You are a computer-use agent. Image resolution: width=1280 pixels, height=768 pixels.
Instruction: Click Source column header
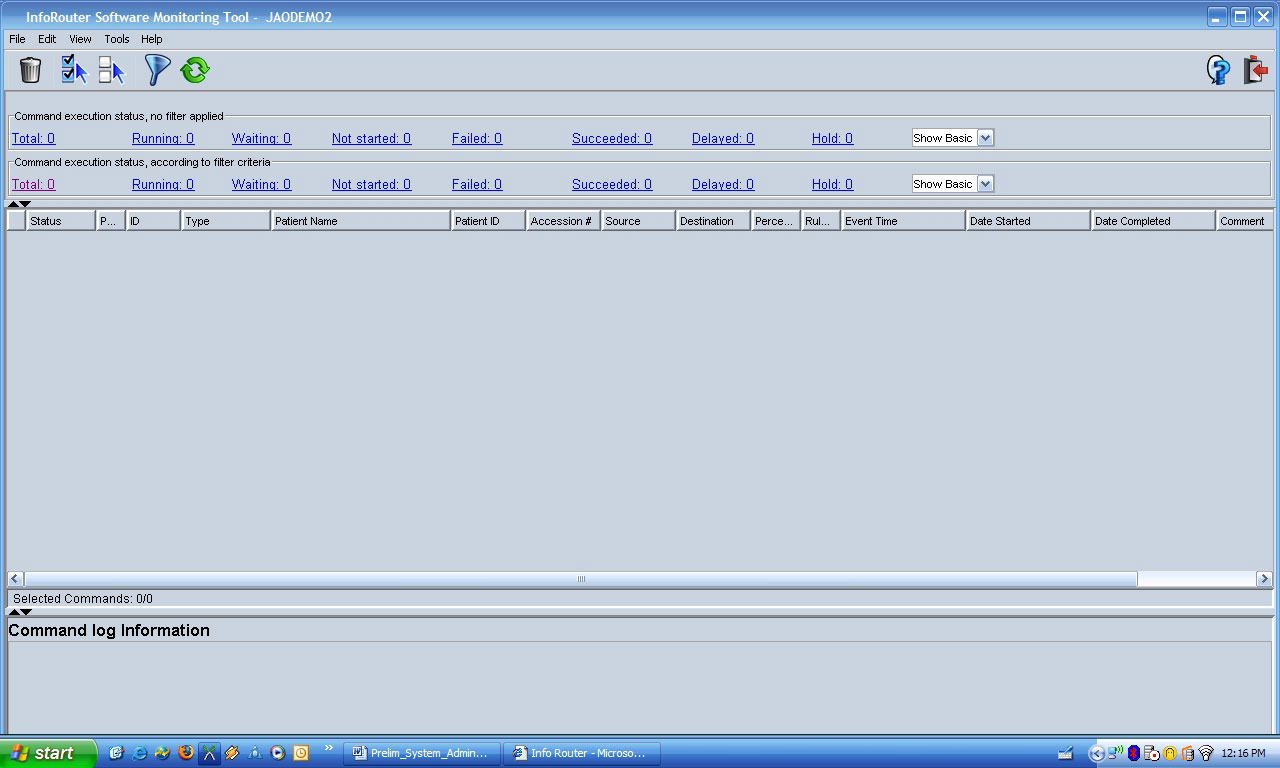click(638, 221)
